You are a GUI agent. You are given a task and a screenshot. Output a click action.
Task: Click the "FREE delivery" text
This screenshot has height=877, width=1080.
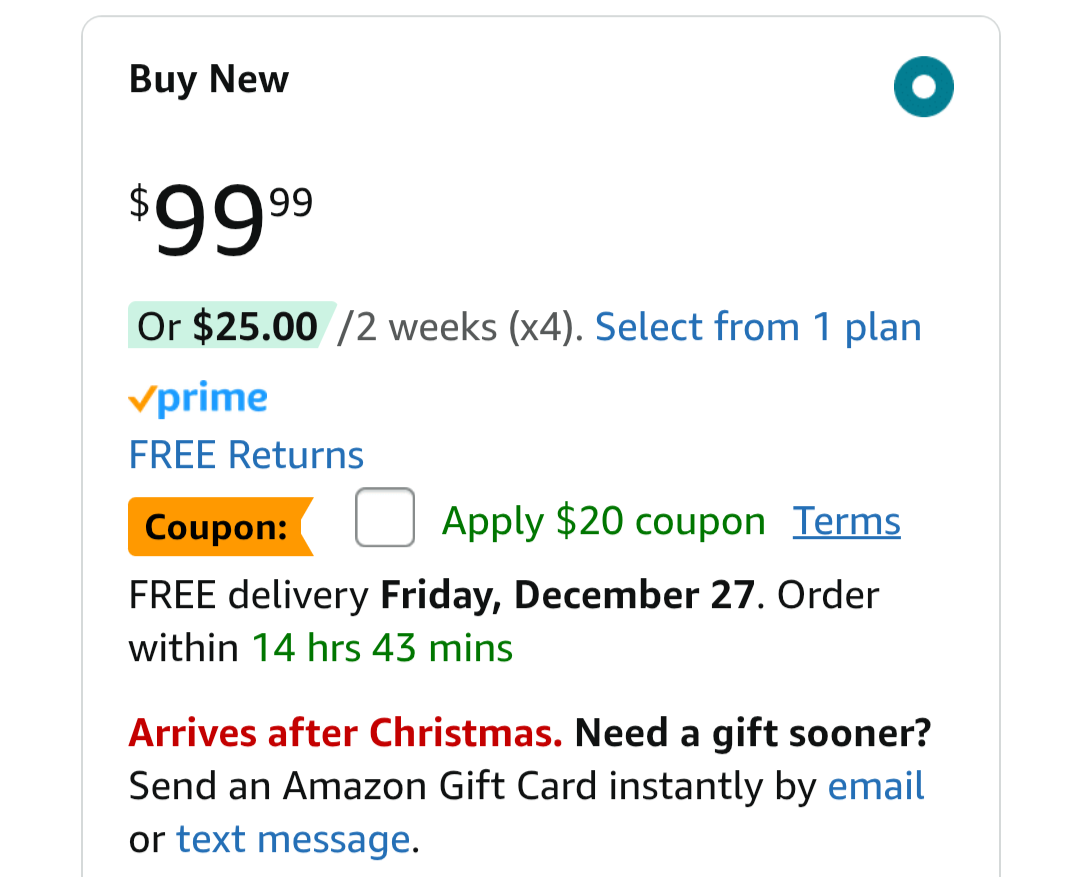tap(249, 595)
